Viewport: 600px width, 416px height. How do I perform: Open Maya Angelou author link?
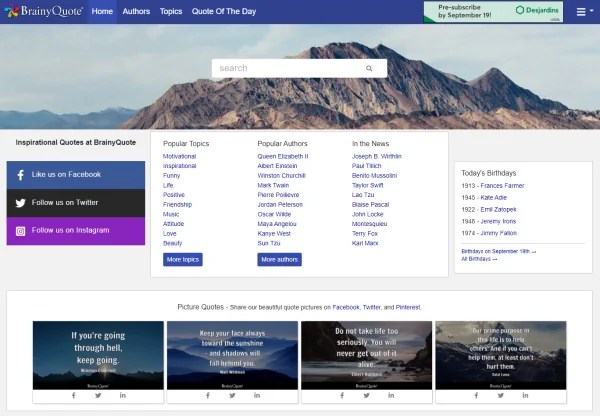click(277, 223)
